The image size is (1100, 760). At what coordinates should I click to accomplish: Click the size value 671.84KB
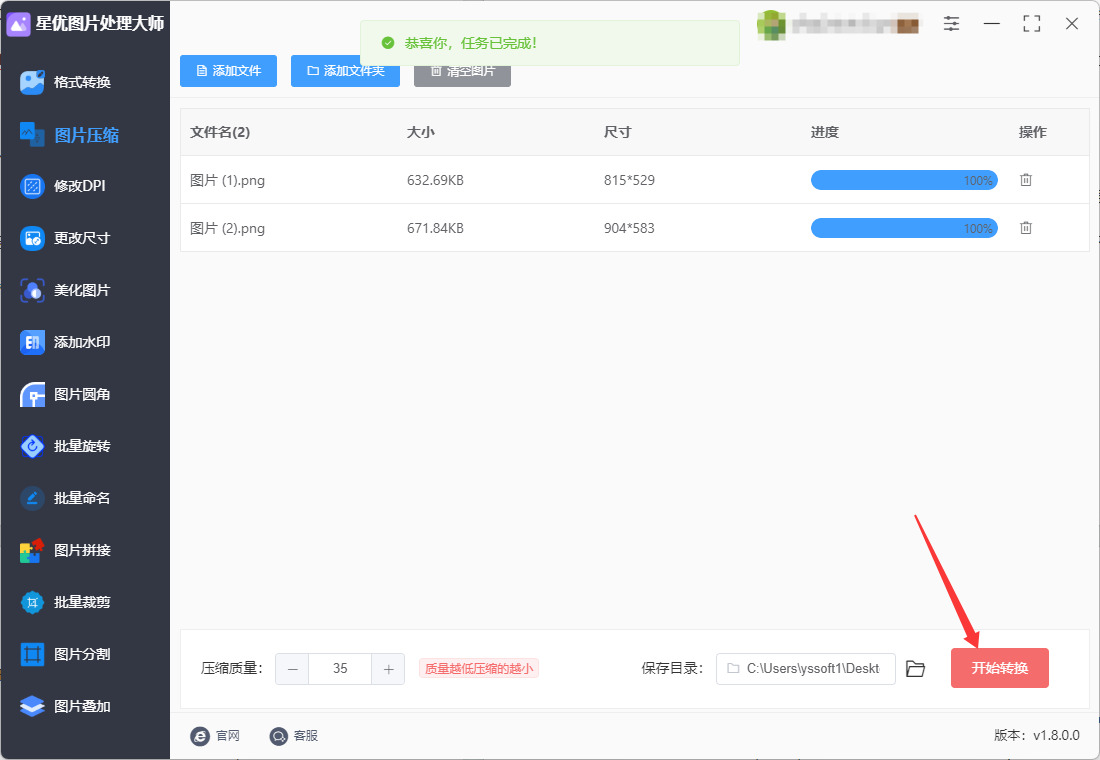point(435,228)
